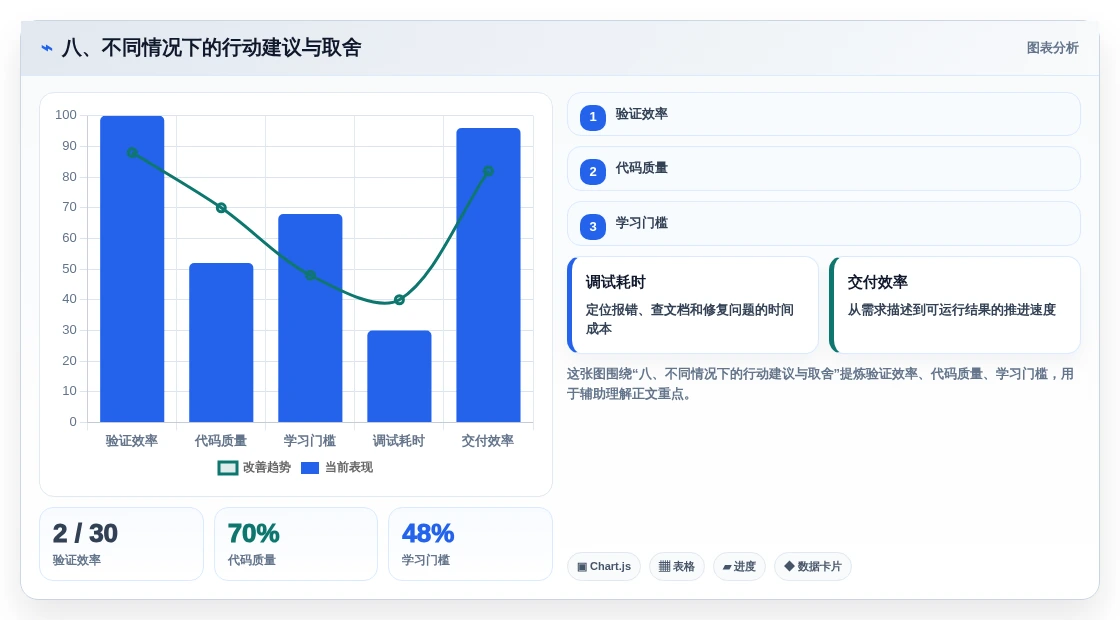Click the trend line point above 验证效率
Screen dimensions: 1120x620
132,152
